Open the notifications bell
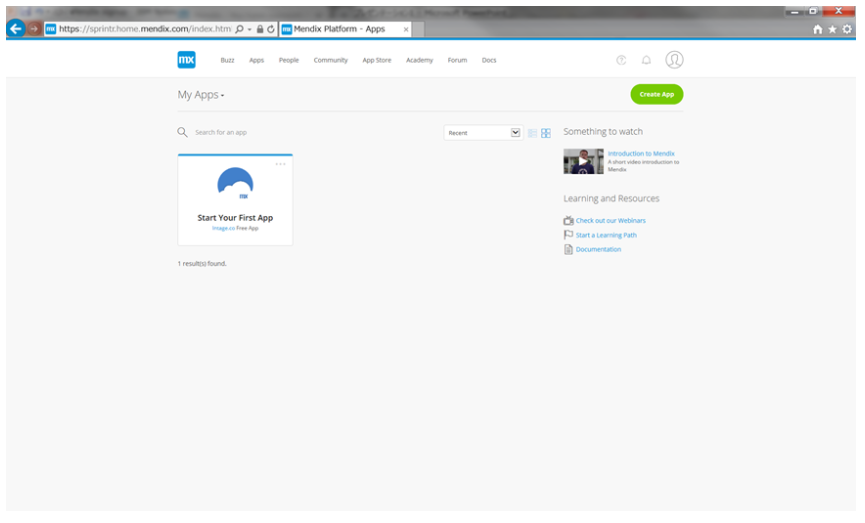Viewport: 865px width, 523px height. pos(647,60)
